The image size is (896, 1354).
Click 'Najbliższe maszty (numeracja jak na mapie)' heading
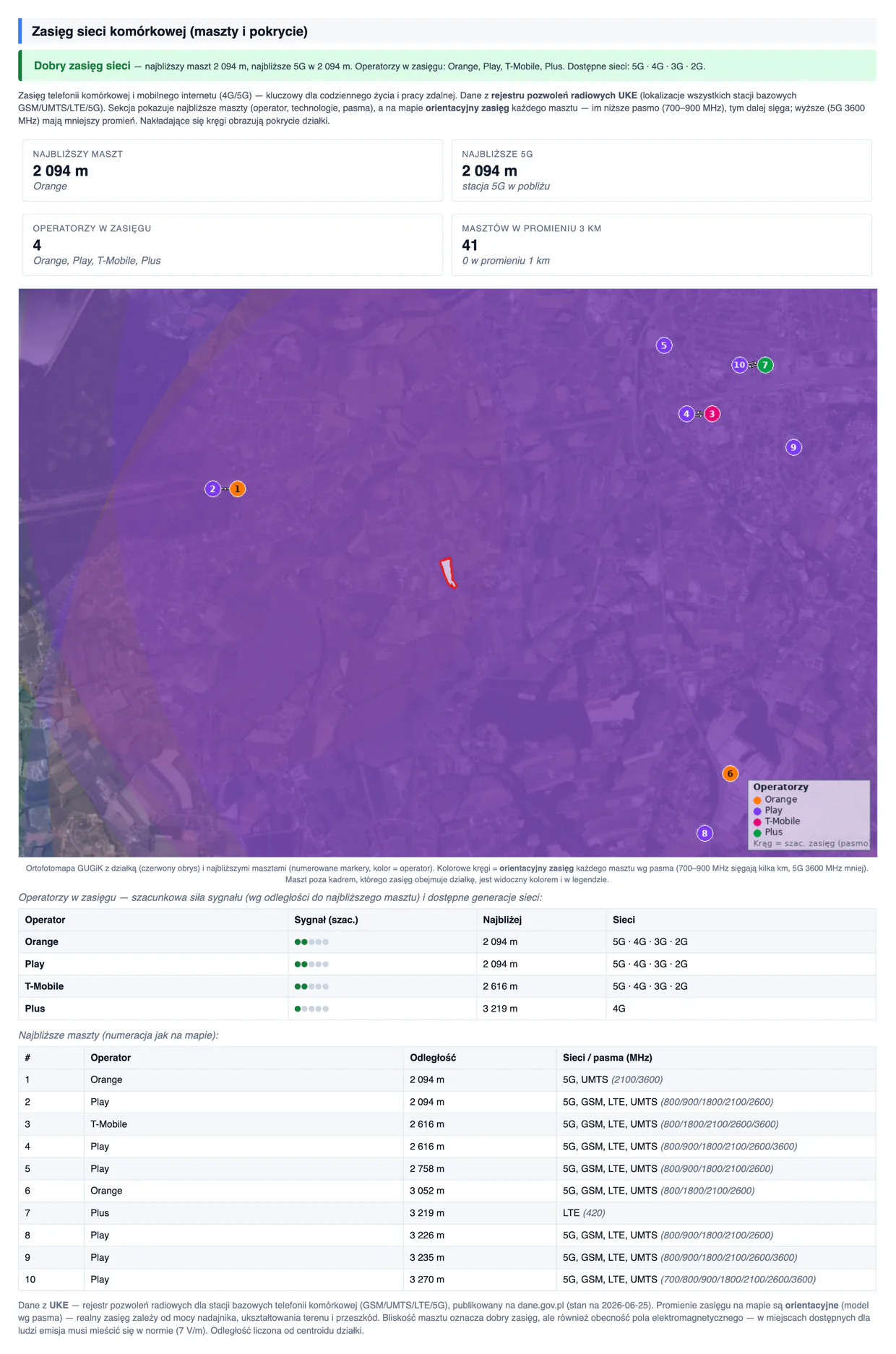pyautogui.click(x=119, y=1035)
